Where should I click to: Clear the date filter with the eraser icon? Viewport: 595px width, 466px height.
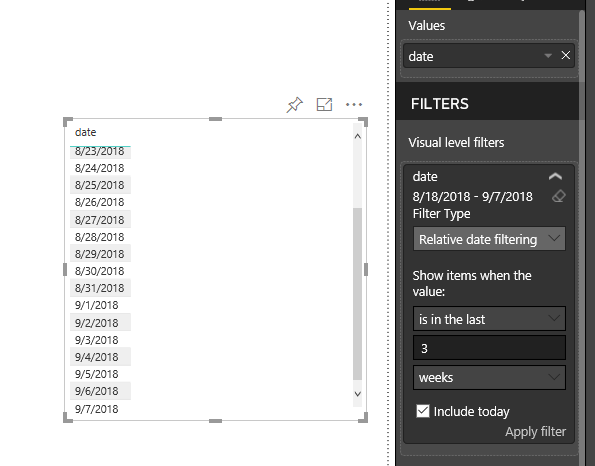559,196
